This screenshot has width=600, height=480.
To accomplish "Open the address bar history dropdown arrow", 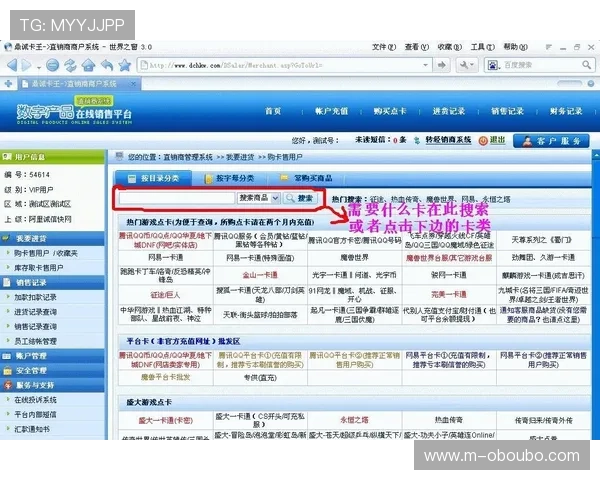I will pyautogui.click(x=426, y=65).
